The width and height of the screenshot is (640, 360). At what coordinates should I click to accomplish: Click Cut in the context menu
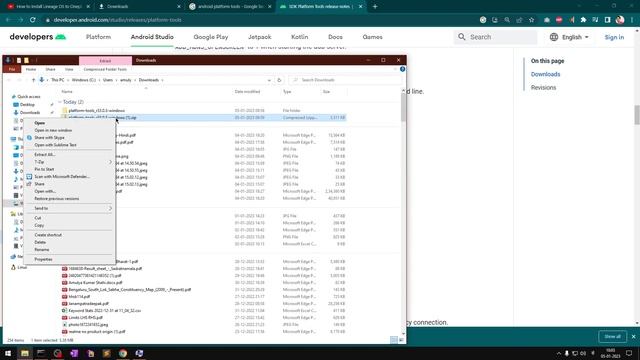pos(38,218)
